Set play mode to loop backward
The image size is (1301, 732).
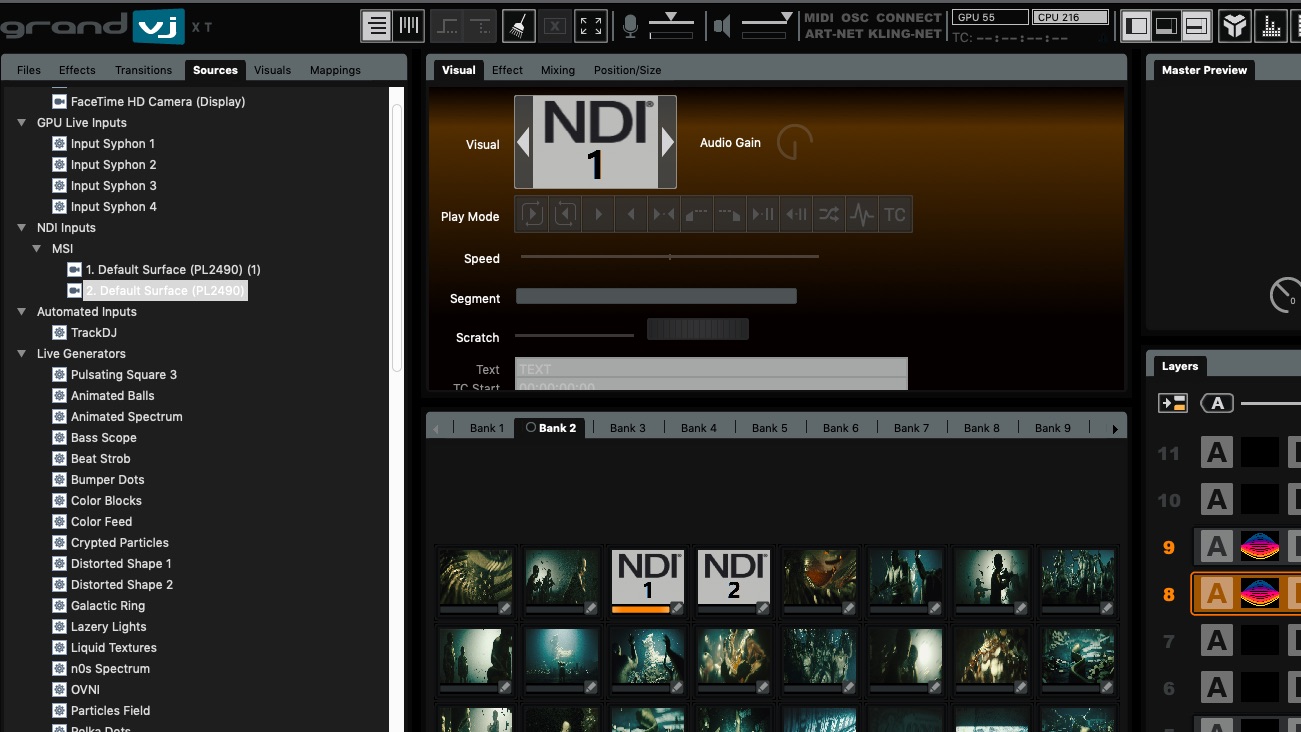click(x=565, y=214)
